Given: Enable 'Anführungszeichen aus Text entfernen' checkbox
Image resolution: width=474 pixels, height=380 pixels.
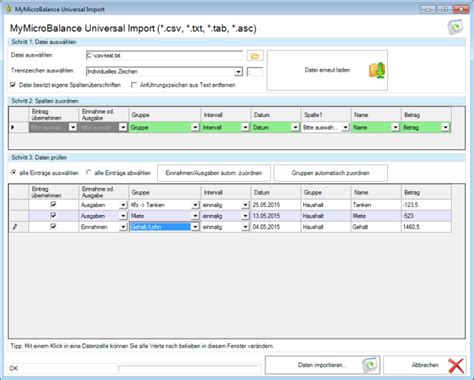Looking at the screenshot, I should point(134,85).
